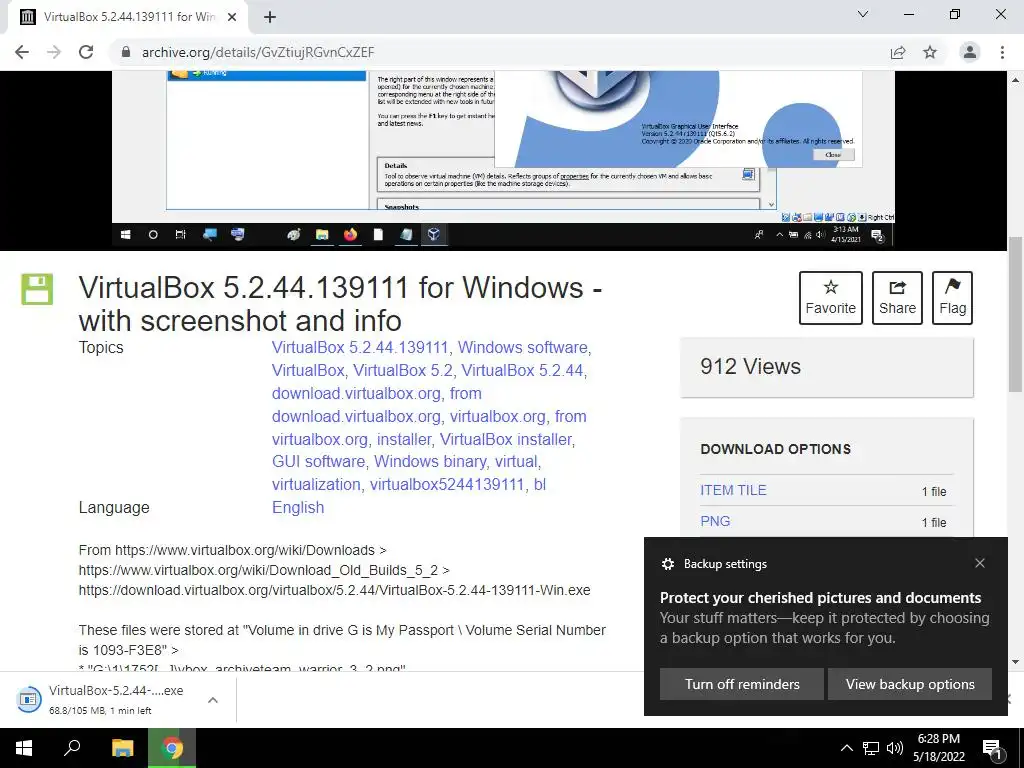Open volume control in tray

pos(895,748)
